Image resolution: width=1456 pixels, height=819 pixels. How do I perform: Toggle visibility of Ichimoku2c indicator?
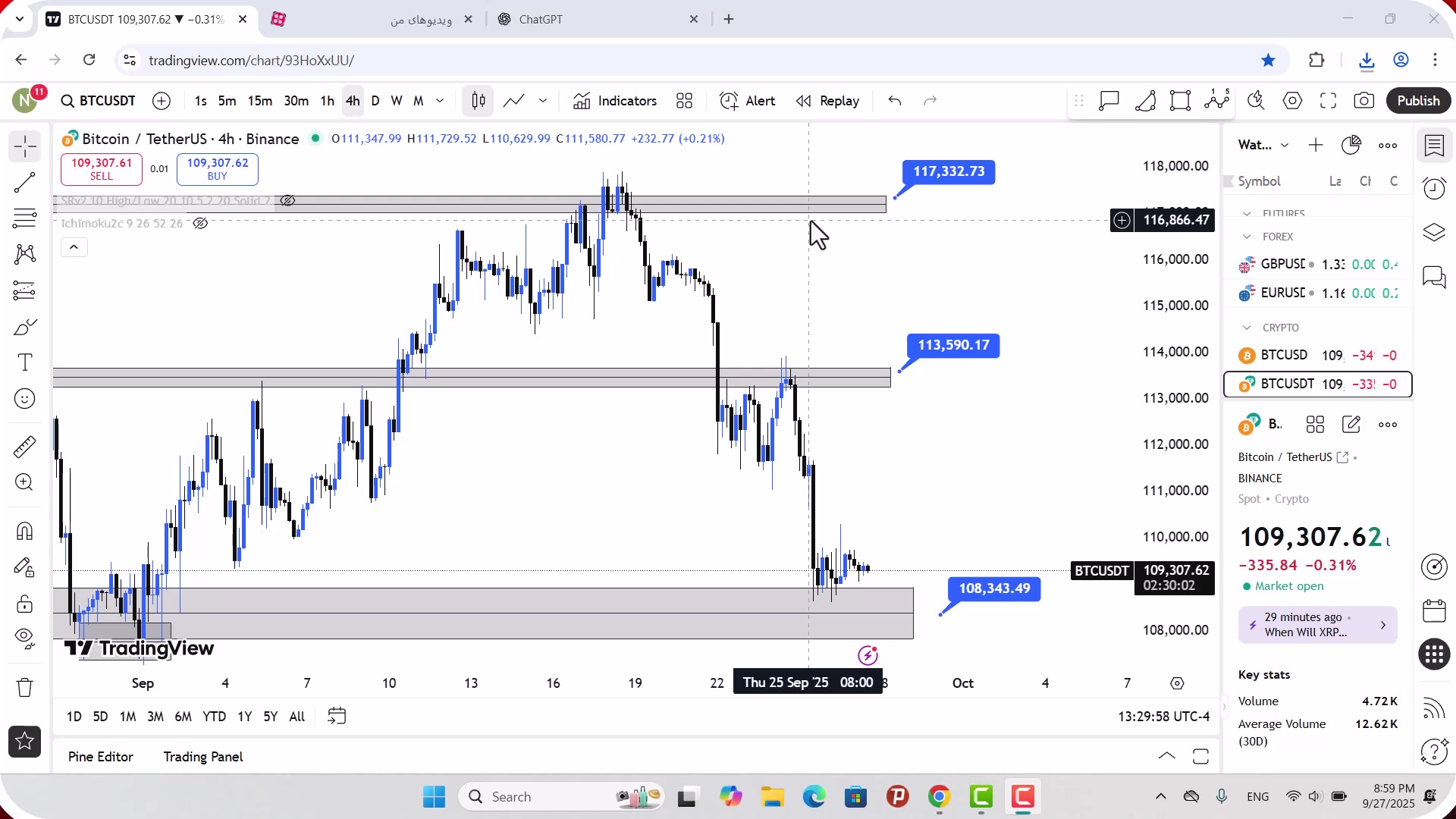pyautogui.click(x=200, y=224)
